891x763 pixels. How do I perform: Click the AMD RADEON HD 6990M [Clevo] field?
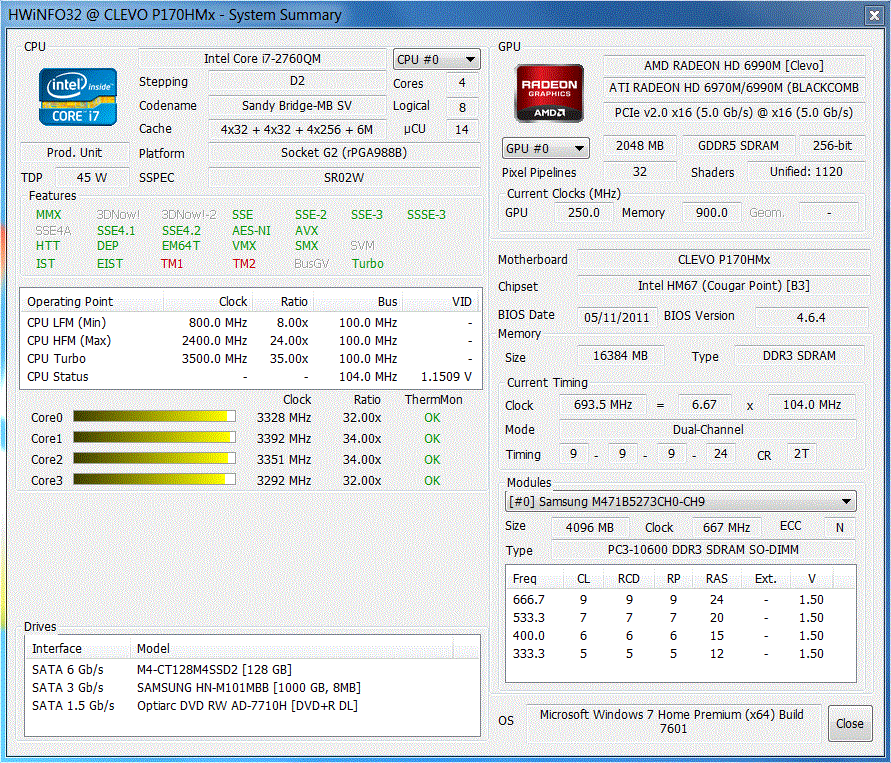tap(734, 66)
